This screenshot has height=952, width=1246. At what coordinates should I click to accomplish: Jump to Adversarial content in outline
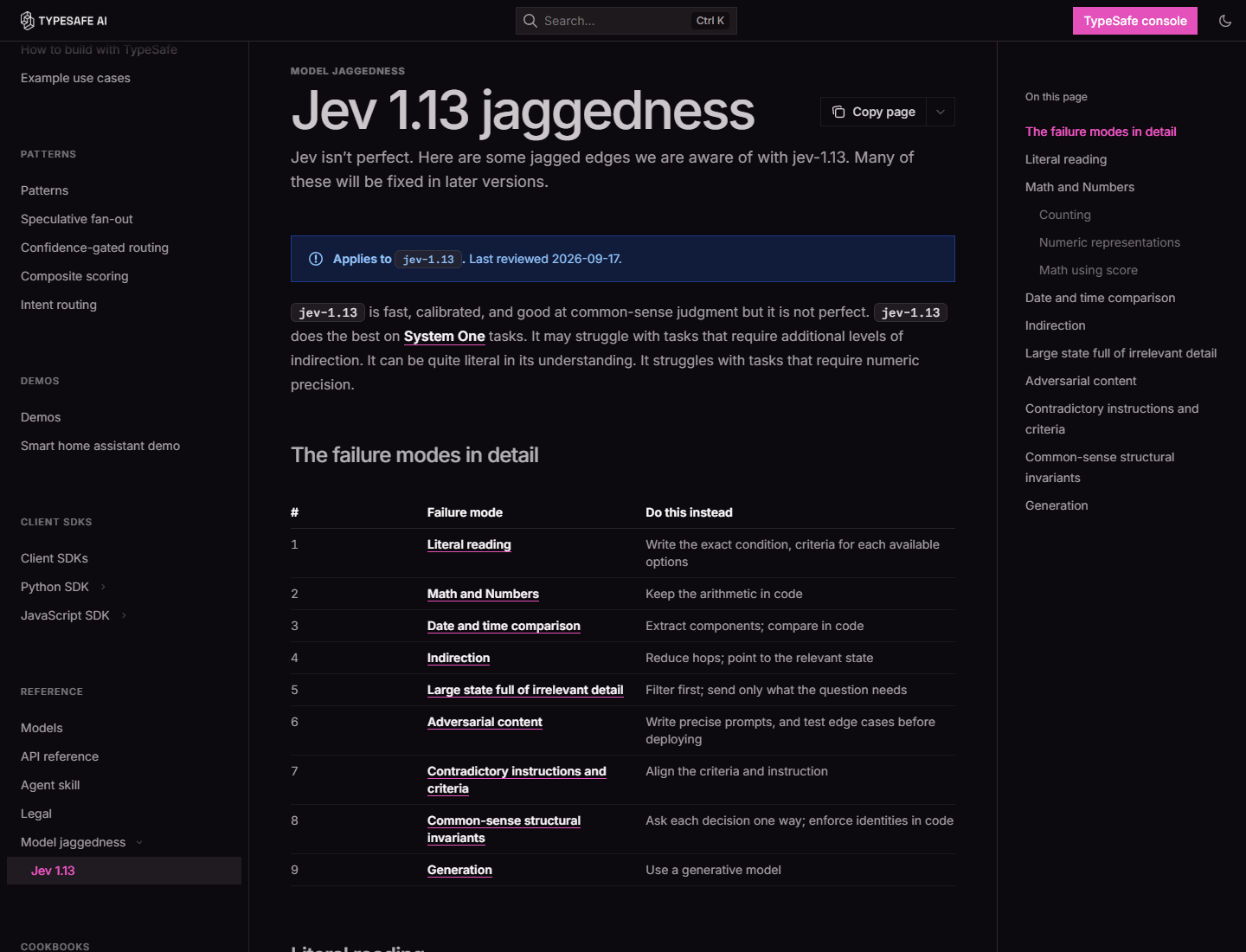pyautogui.click(x=1081, y=381)
